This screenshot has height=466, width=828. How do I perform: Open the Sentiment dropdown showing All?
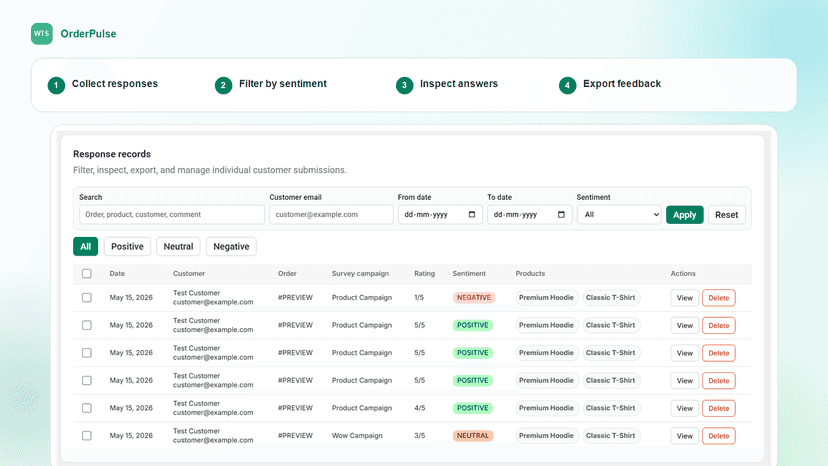pos(619,215)
